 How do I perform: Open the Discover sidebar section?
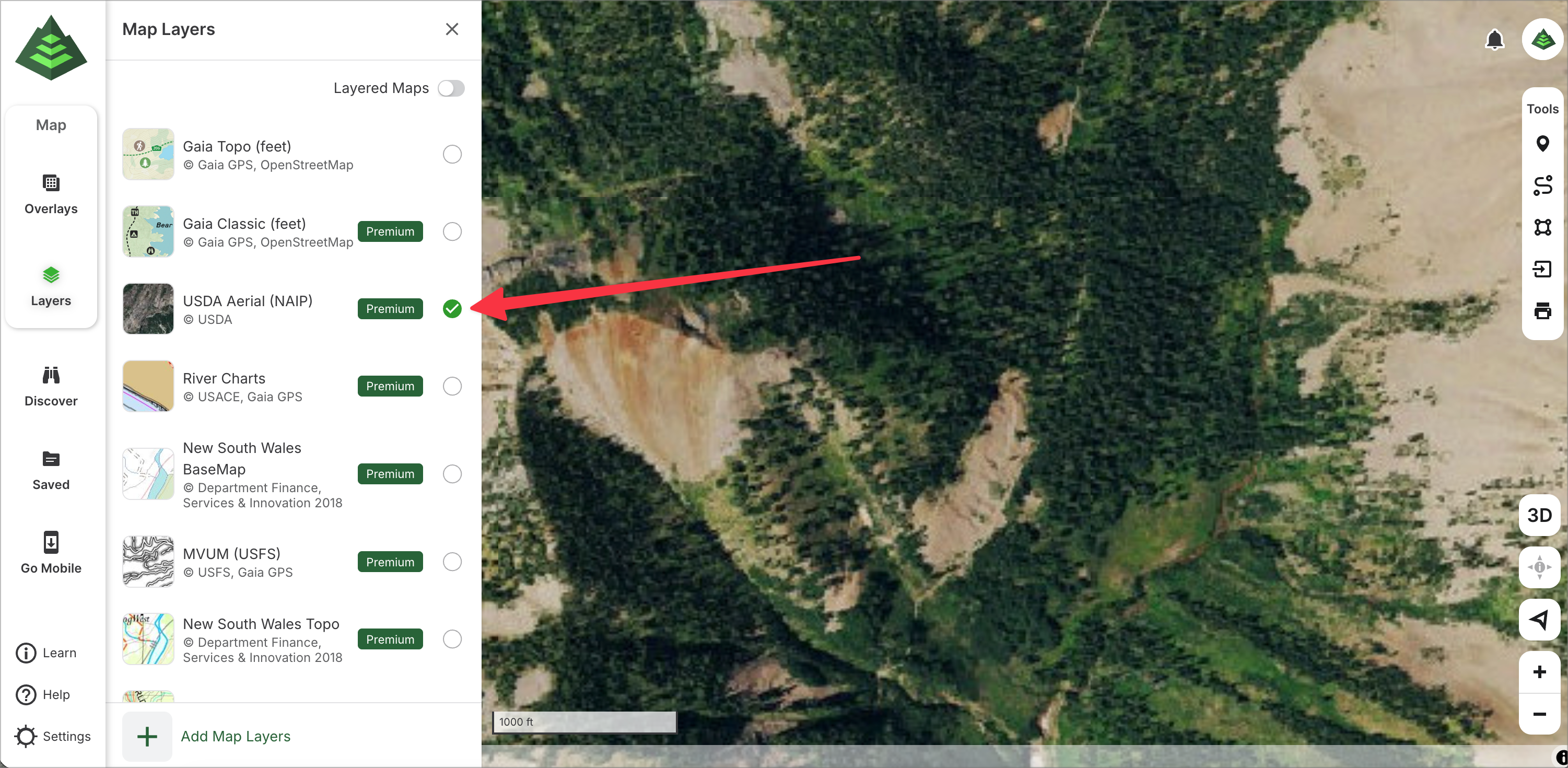click(51, 387)
